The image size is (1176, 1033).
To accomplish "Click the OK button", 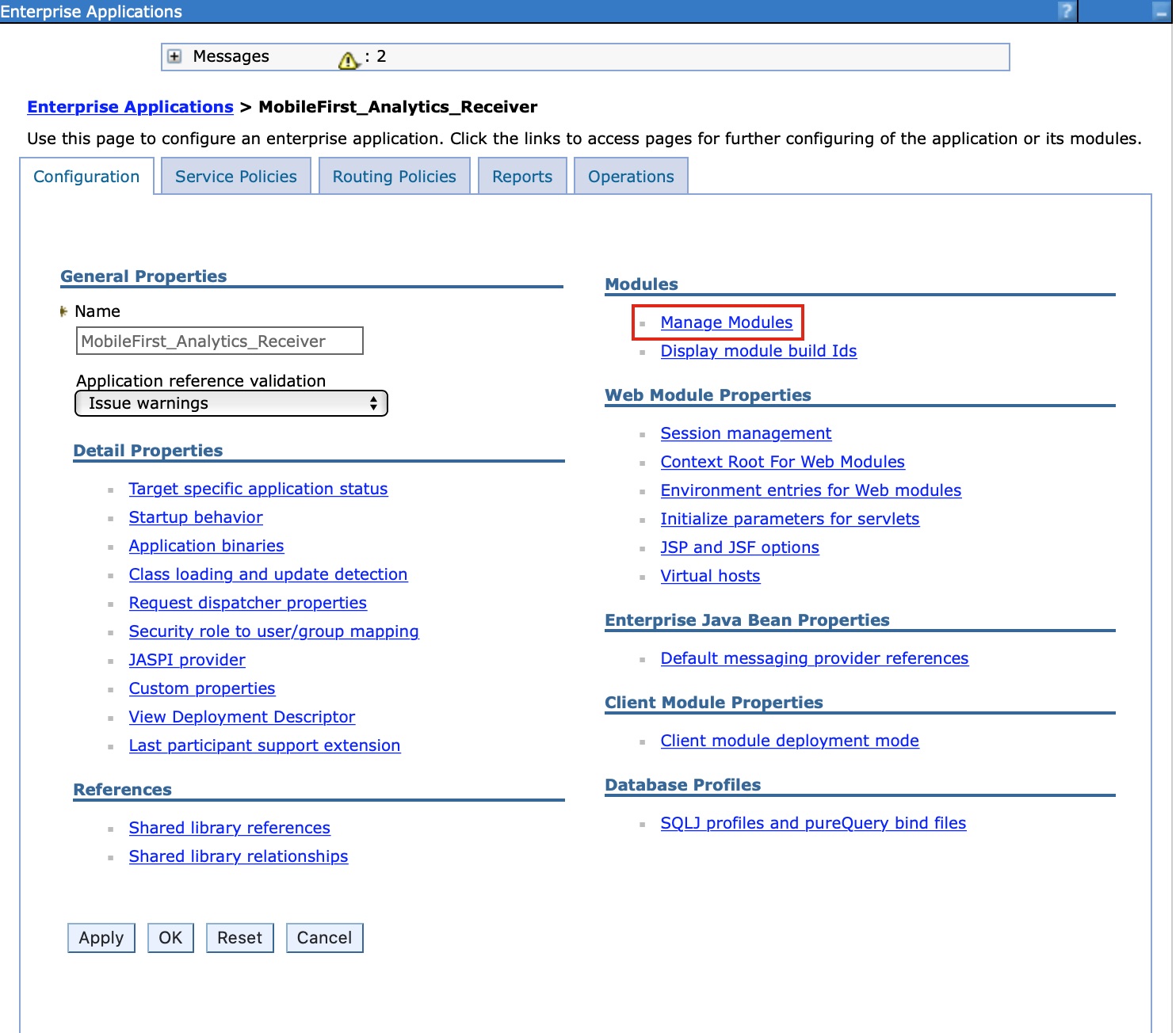I will point(170,938).
